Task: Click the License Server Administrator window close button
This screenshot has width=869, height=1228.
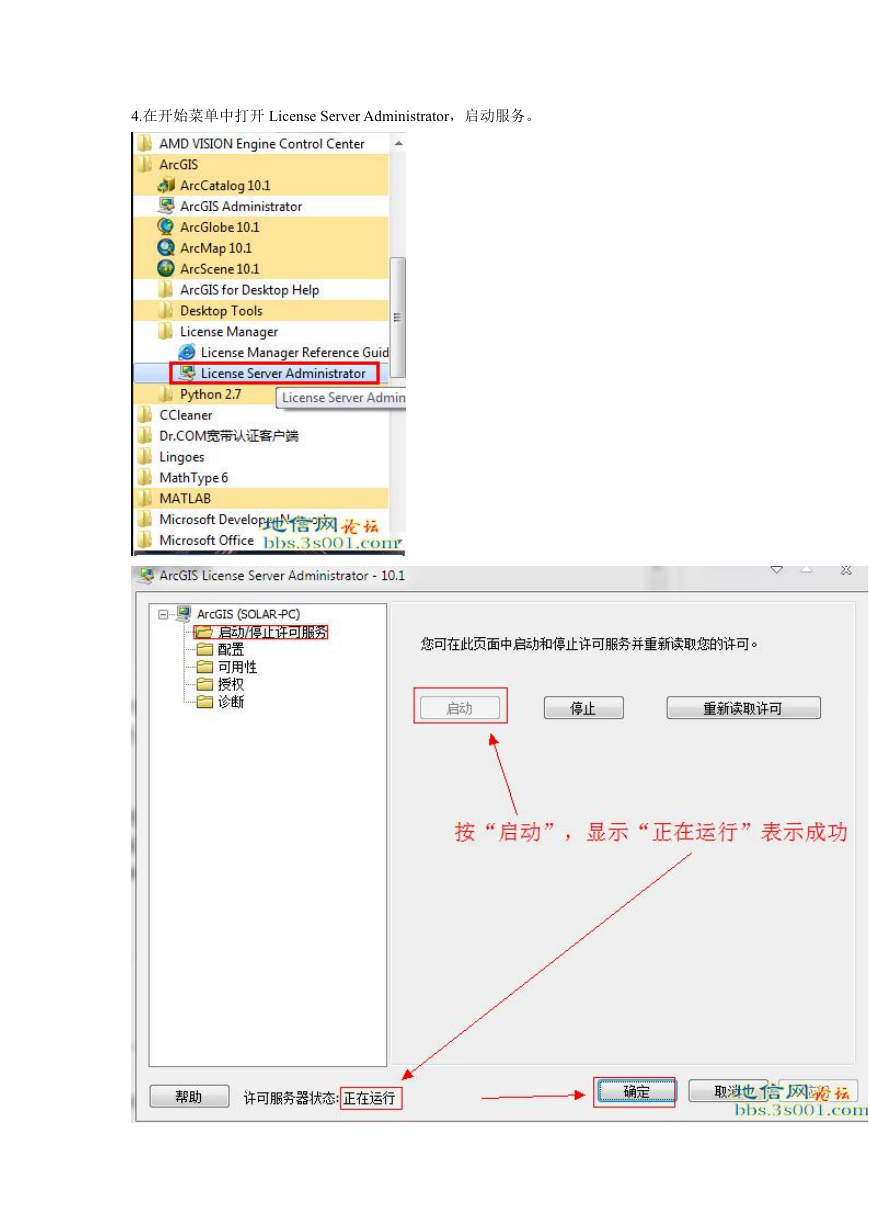Action: coord(846,570)
